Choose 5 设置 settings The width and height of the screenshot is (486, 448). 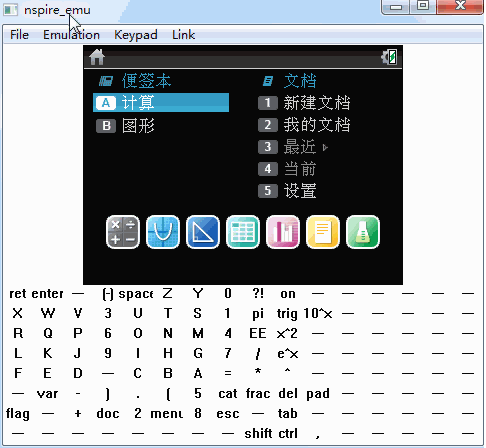pos(287,191)
